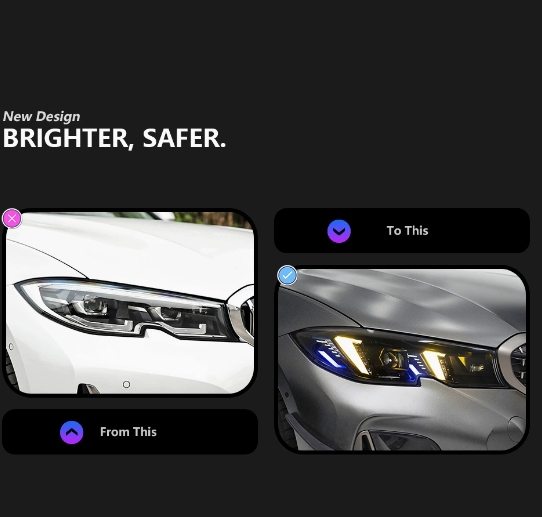The height and width of the screenshot is (517, 542).
Task: Click the down chevron icon beside To This
Action: 339,231
